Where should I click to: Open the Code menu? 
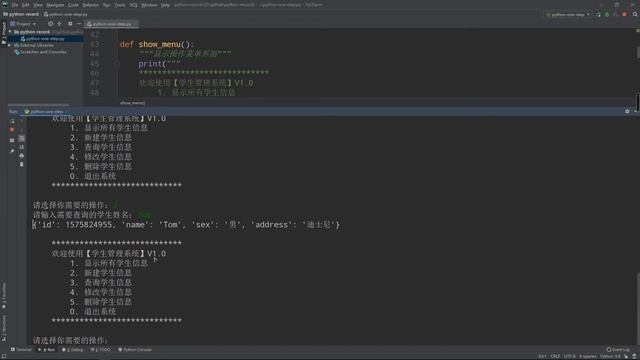pos(73,5)
